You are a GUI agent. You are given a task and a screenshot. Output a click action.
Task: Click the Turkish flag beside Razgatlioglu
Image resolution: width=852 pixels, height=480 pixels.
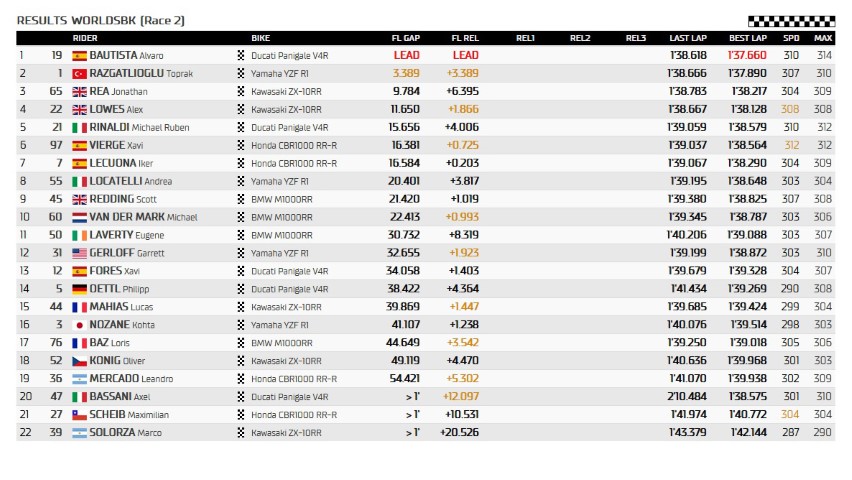(x=80, y=74)
